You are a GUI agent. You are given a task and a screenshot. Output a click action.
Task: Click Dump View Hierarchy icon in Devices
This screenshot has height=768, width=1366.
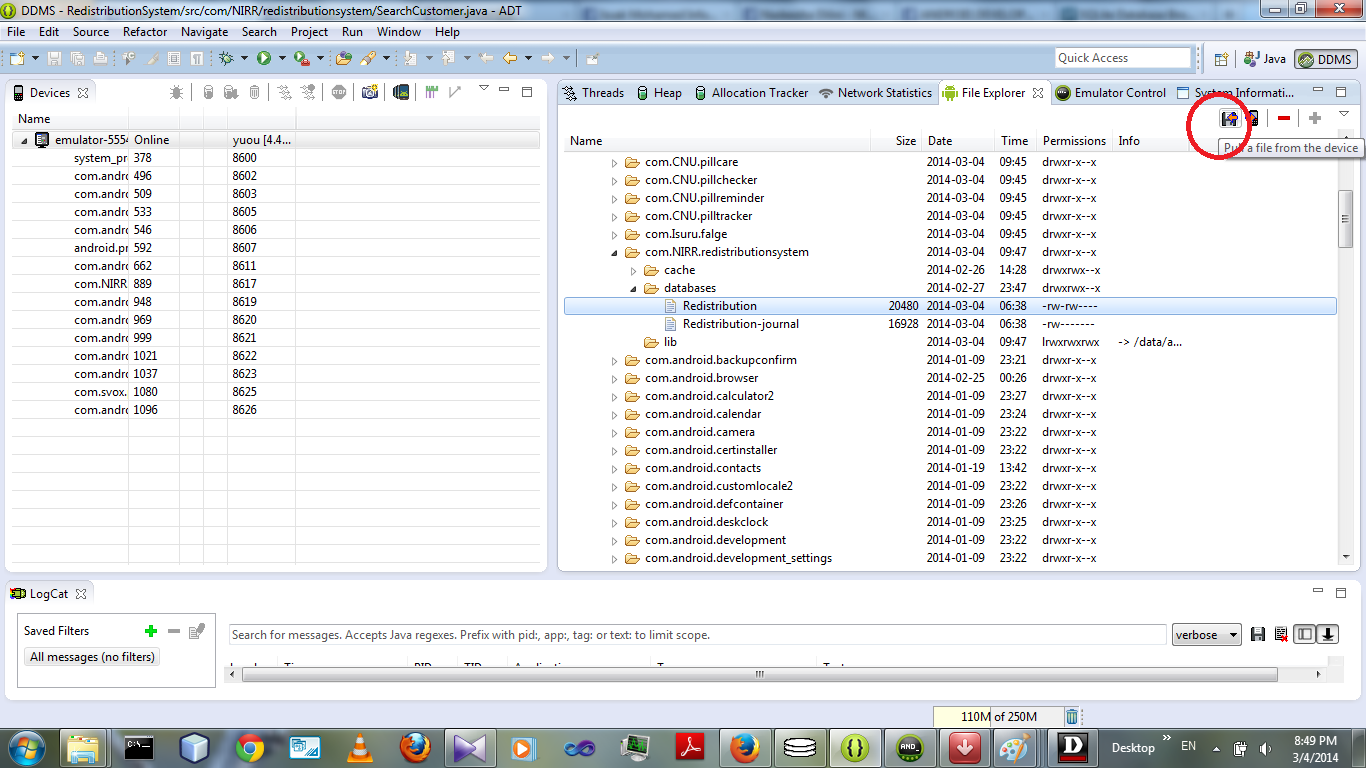point(401,92)
